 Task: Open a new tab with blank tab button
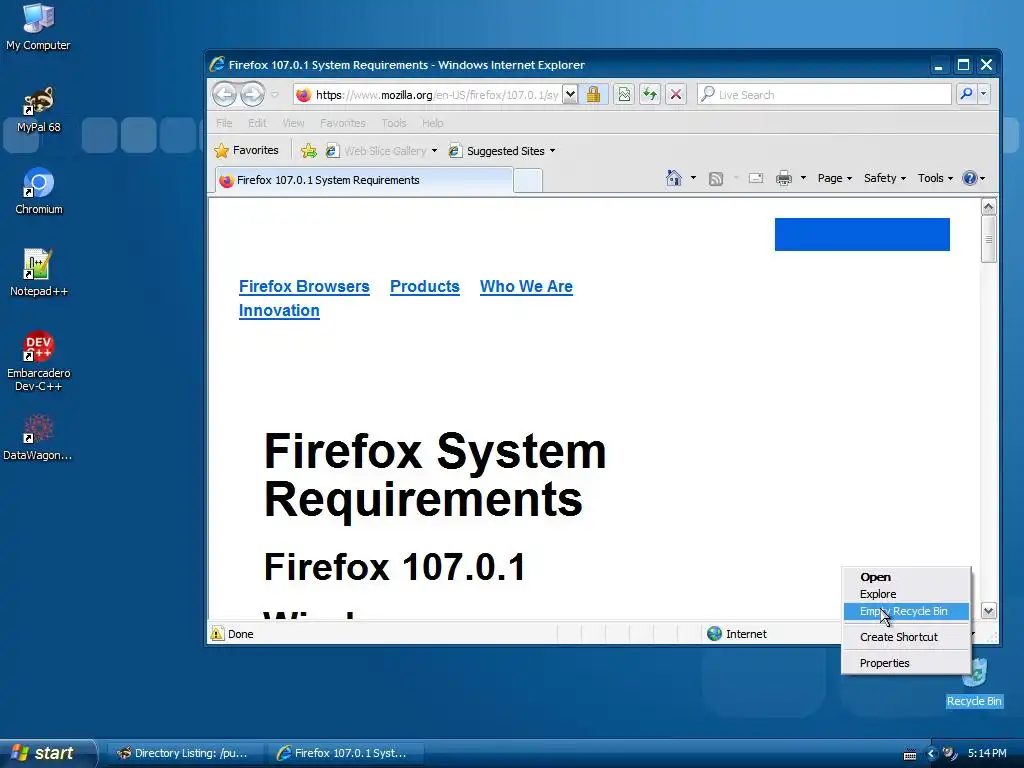pyautogui.click(x=528, y=181)
